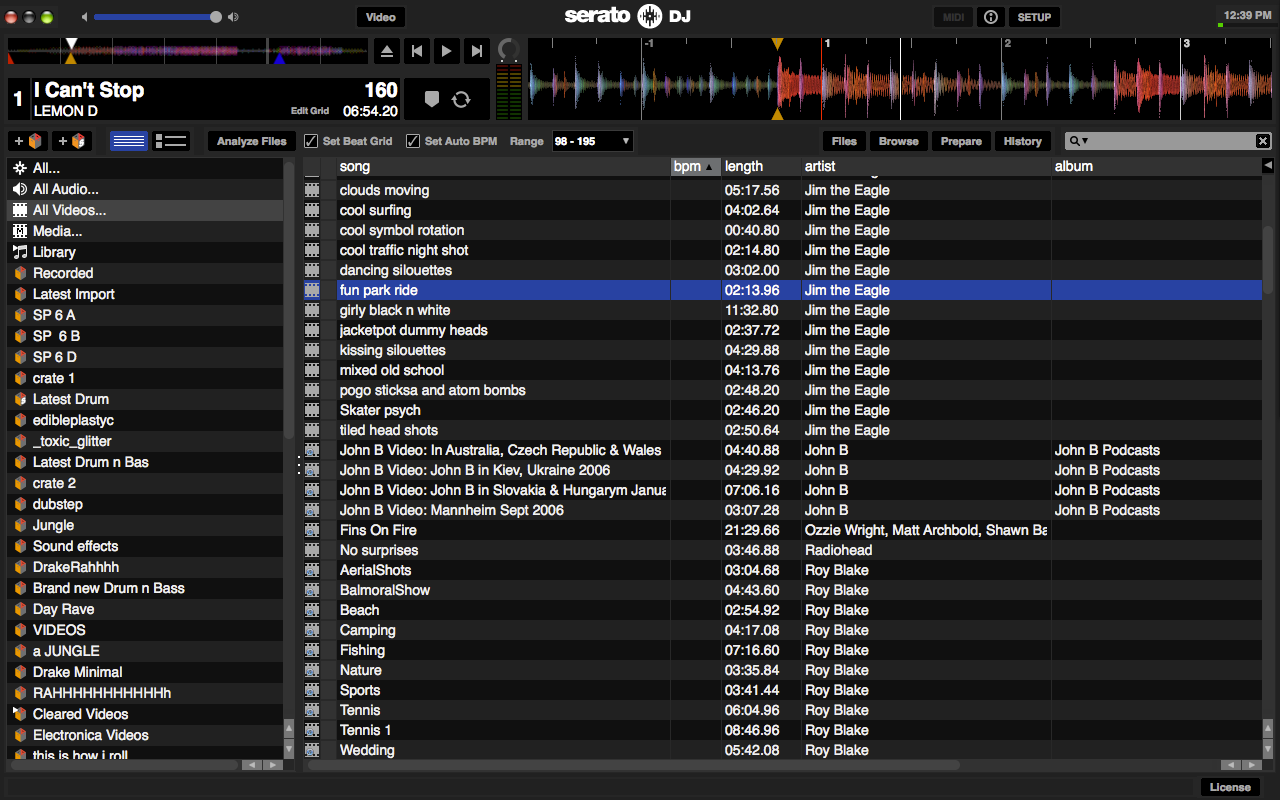Open the search options dropdown
The height and width of the screenshot is (800, 1280).
(1079, 141)
